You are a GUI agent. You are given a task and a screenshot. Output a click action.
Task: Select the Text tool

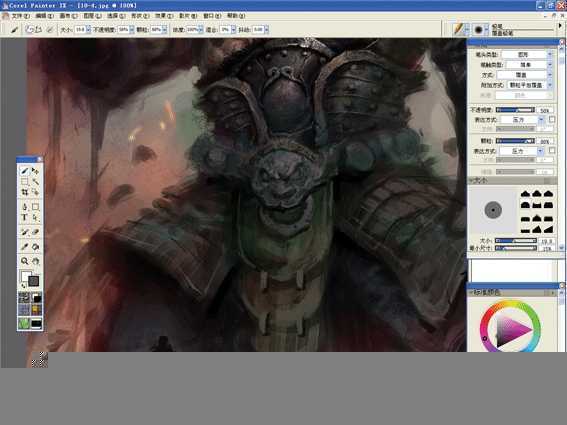(x=24, y=218)
